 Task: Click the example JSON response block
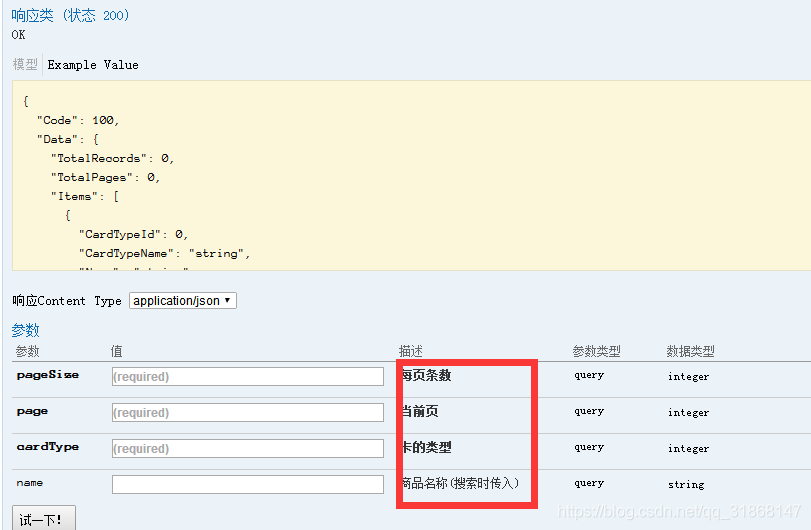click(x=411, y=175)
